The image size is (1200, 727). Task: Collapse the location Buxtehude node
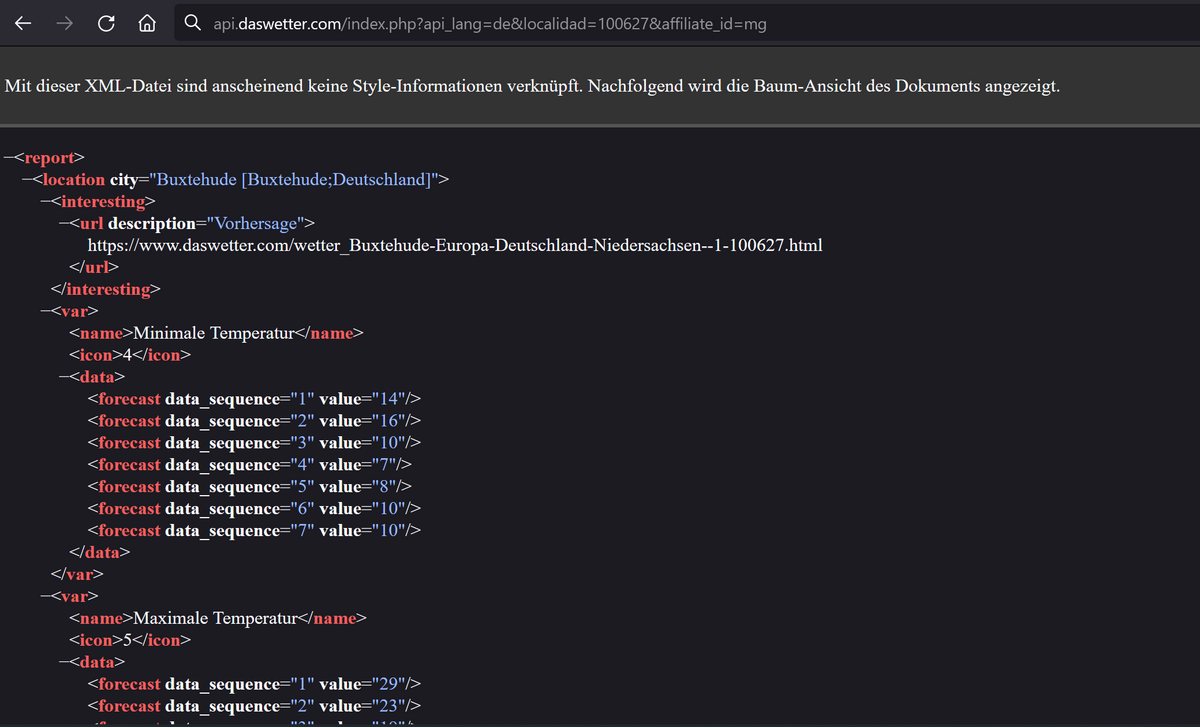(x=27, y=180)
